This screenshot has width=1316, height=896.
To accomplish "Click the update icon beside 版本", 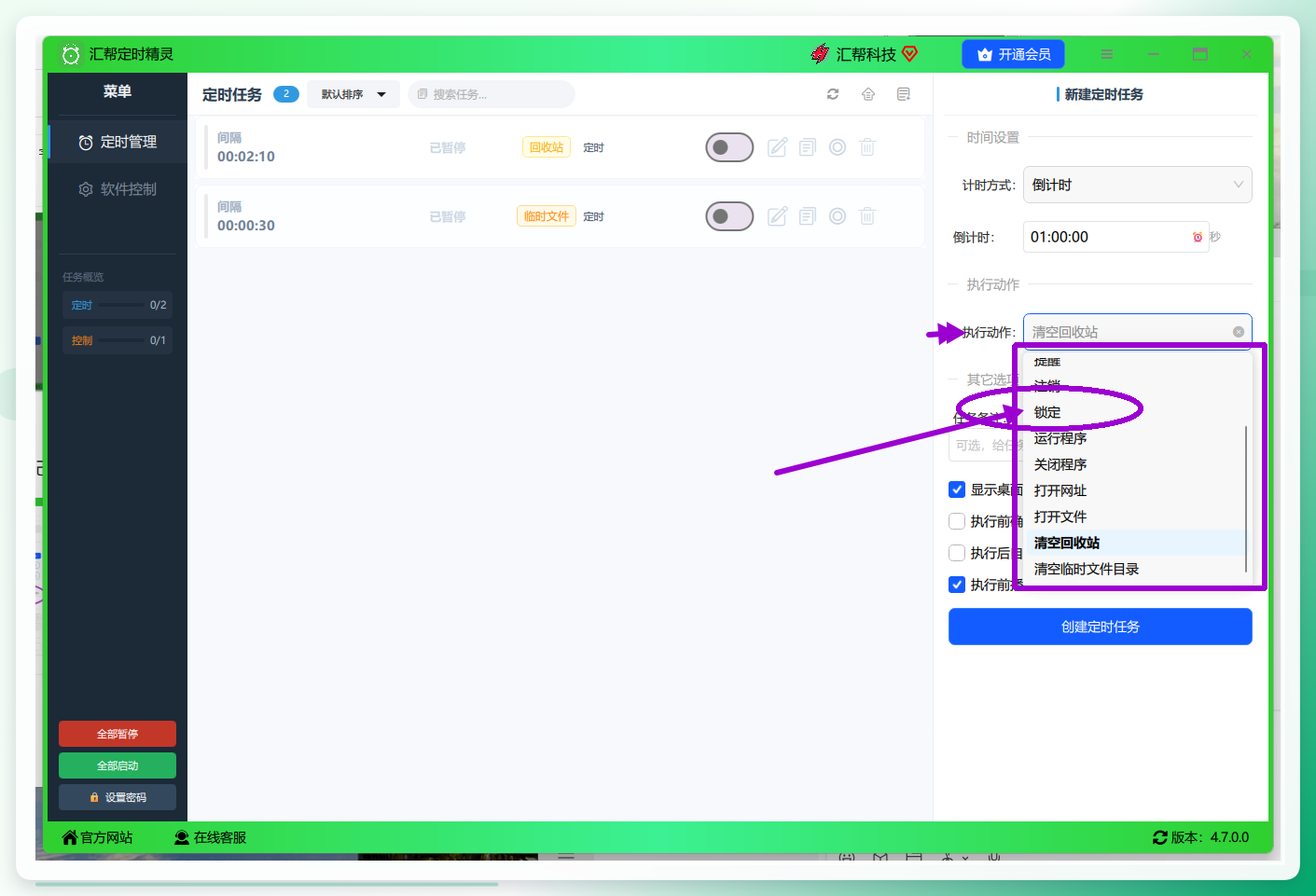I will [x=1160, y=837].
